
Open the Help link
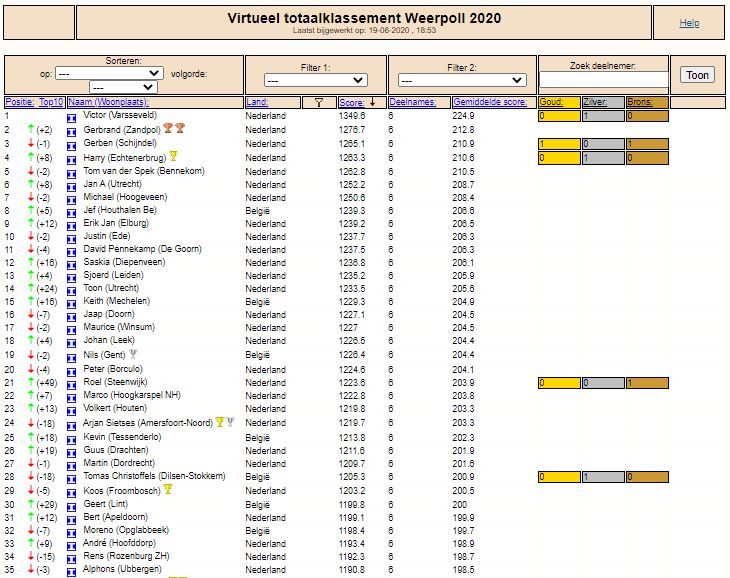[x=689, y=23]
